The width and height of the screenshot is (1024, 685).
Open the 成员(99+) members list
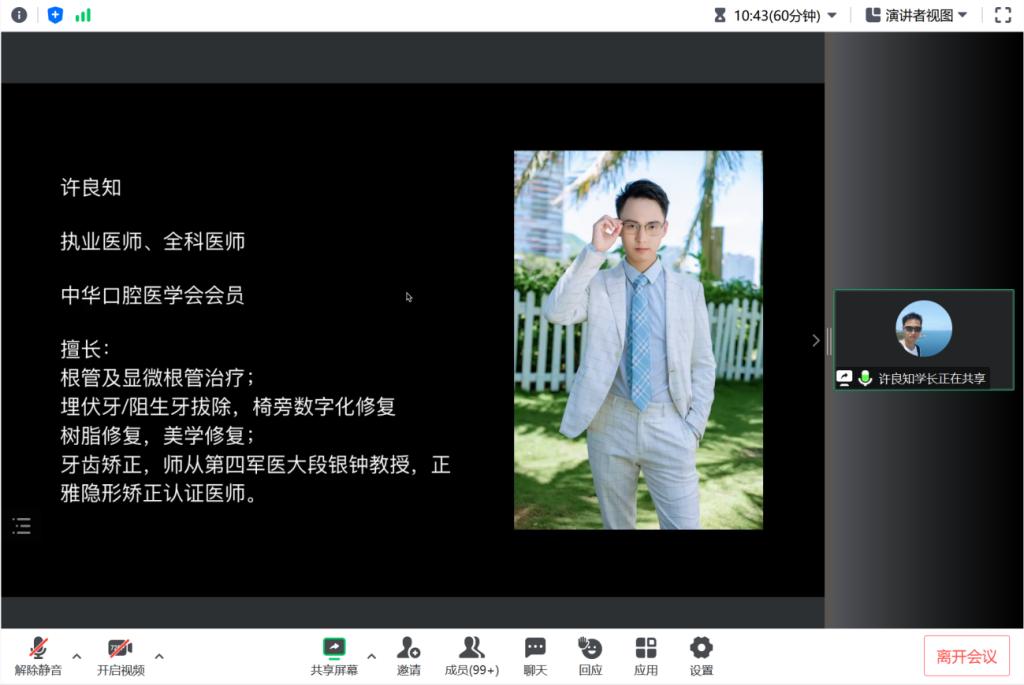[x=472, y=656]
